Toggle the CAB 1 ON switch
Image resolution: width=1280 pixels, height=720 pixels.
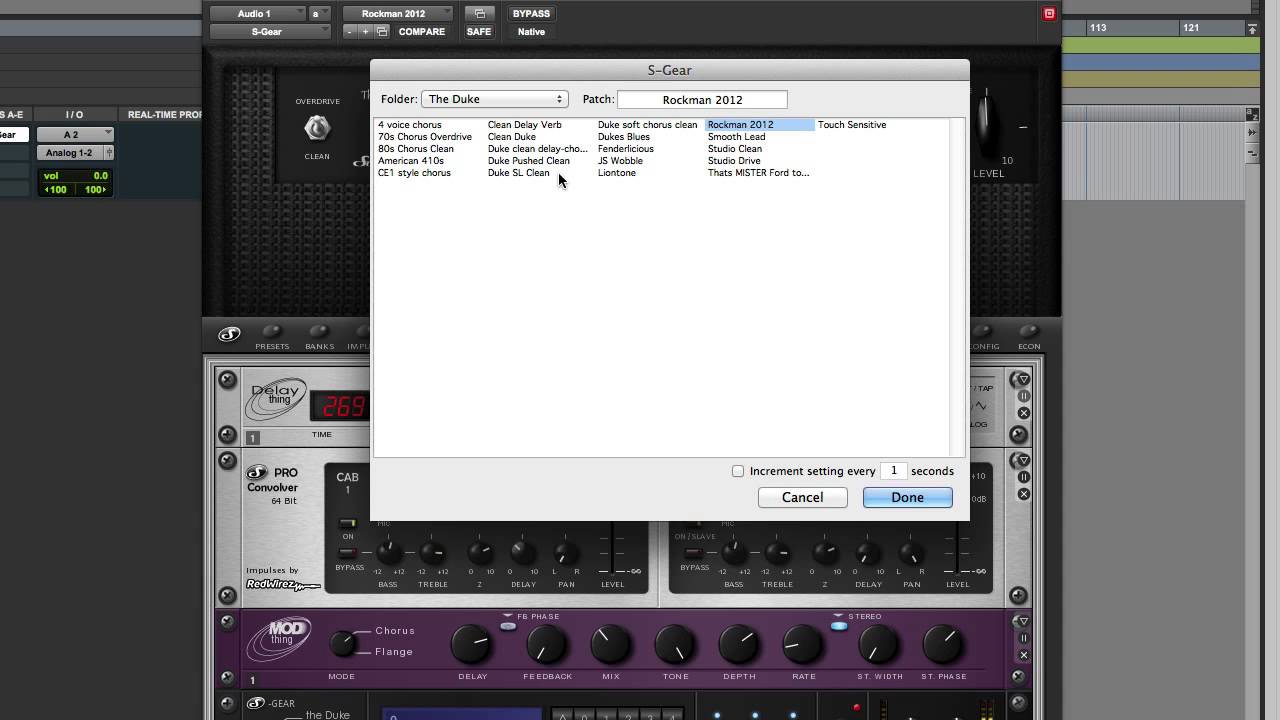pos(347,524)
